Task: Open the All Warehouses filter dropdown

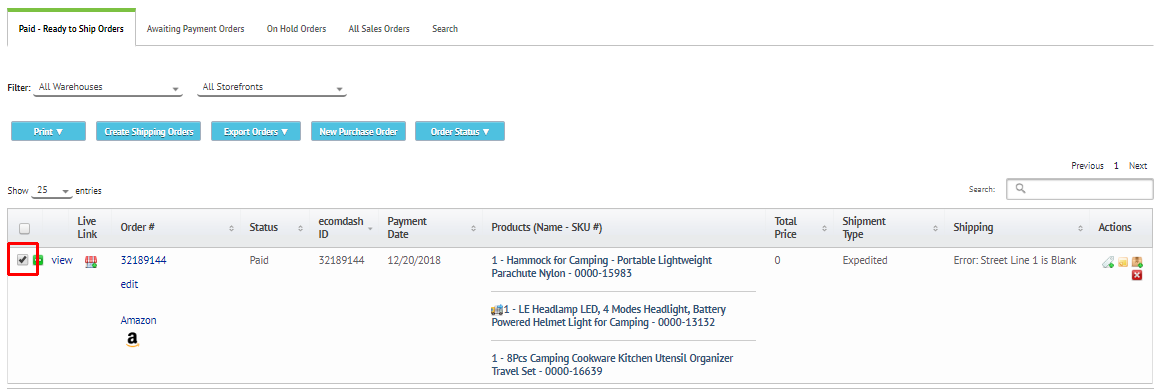Action: point(108,87)
